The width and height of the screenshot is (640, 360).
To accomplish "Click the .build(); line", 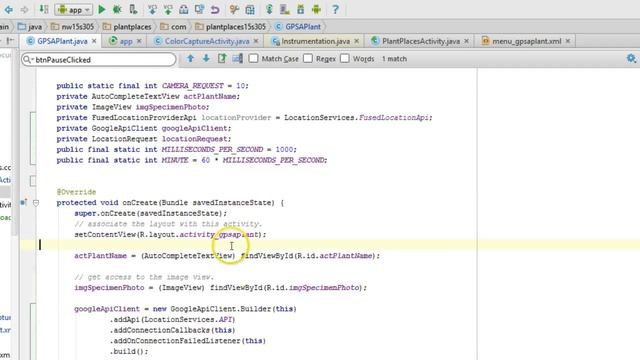I will (x=129, y=351).
